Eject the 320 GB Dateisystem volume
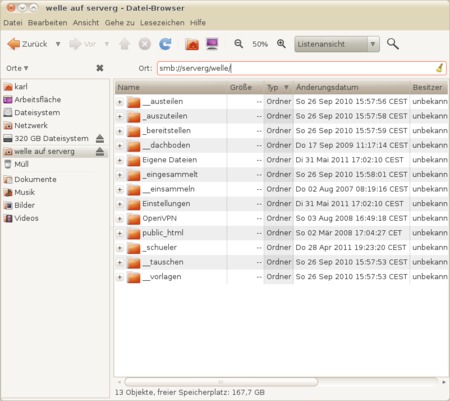 point(100,138)
